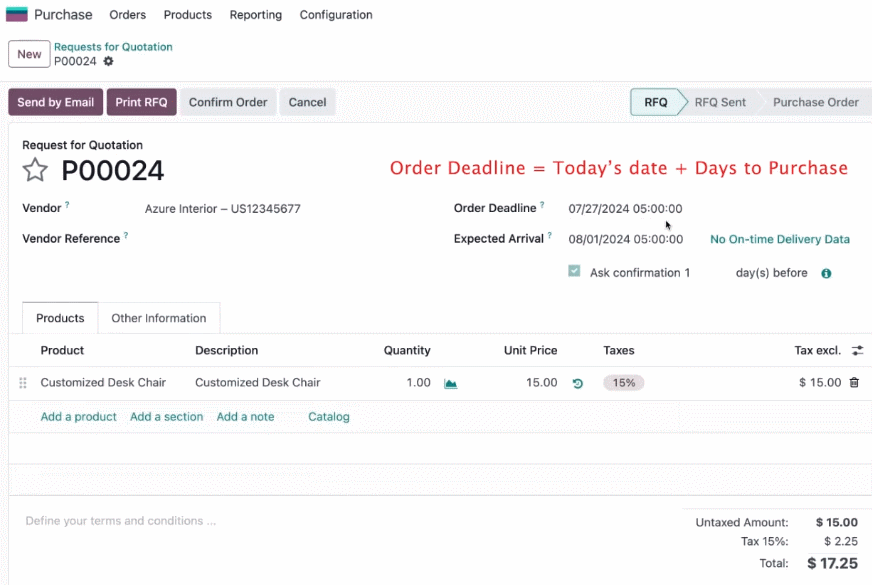Click the Cancel button
The height and width of the screenshot is (585, 872).
(x=307, y=102)
